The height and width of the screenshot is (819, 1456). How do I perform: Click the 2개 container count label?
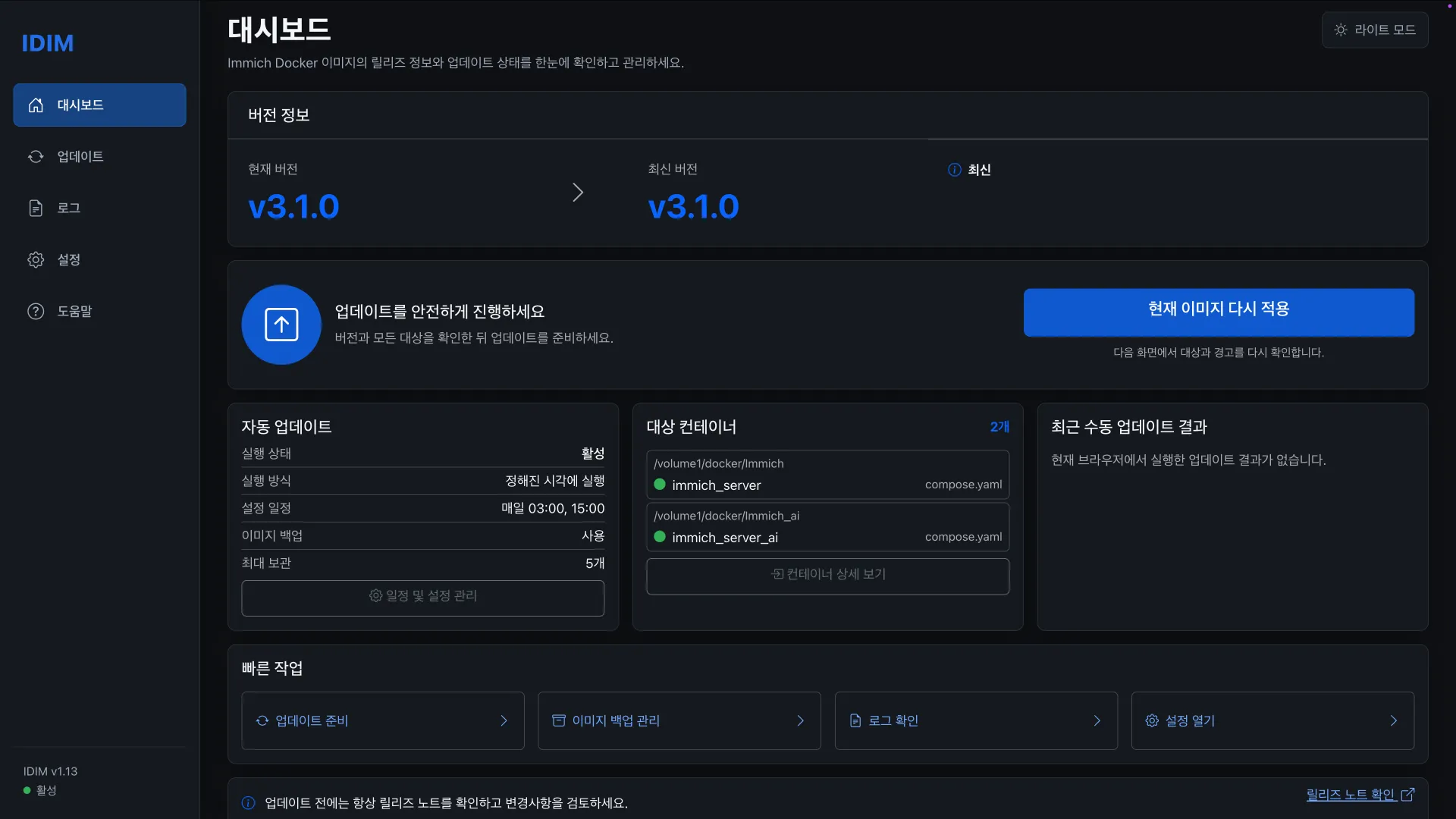tap(999, 427)
